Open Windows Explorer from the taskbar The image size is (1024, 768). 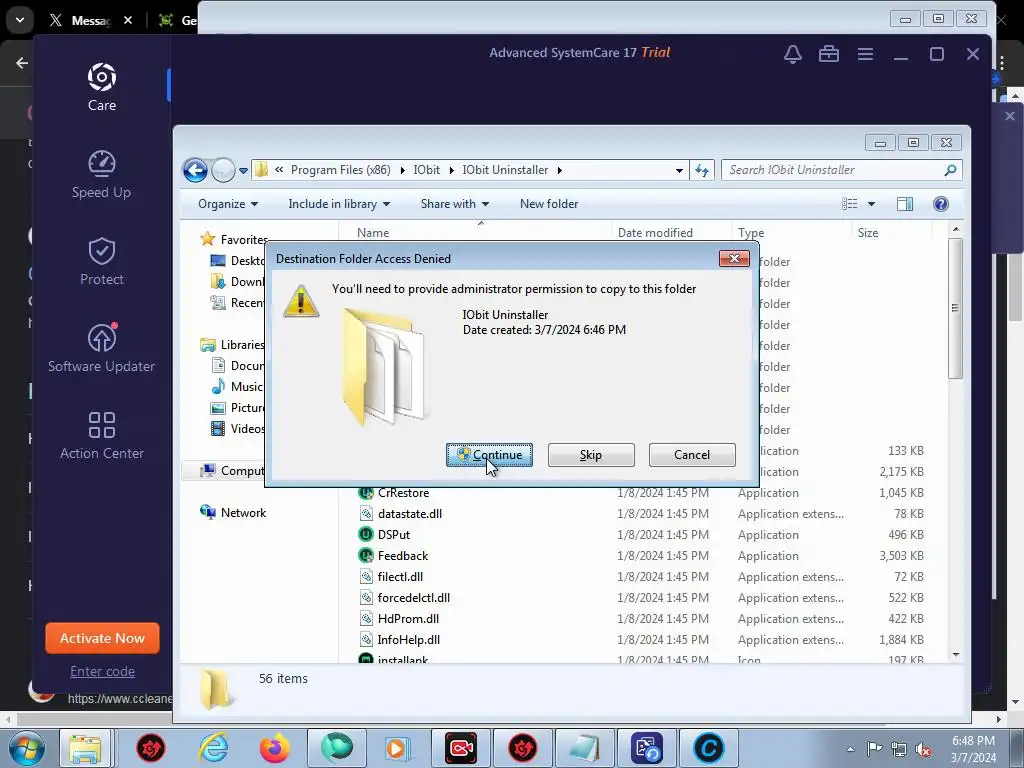click(x=86, y=748)
